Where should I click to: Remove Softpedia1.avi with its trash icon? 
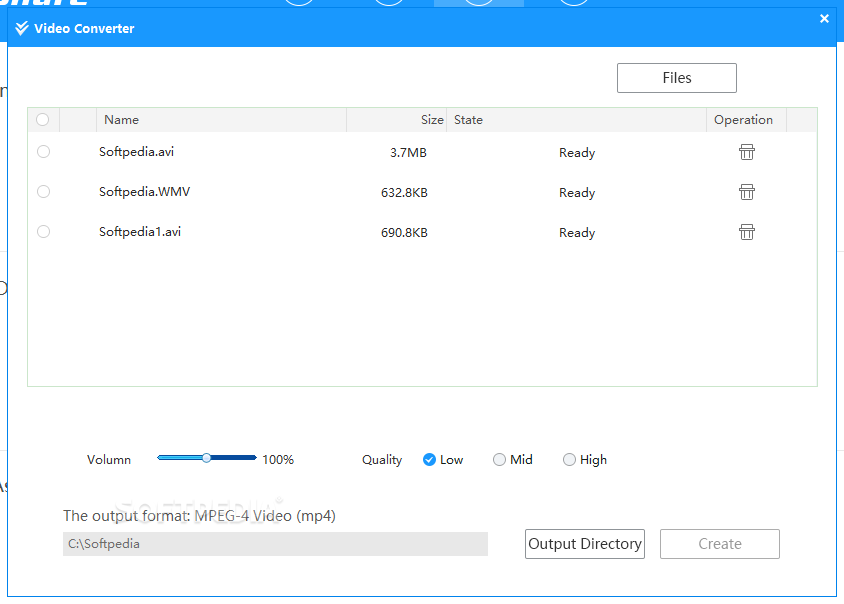[x=747, y=232]
